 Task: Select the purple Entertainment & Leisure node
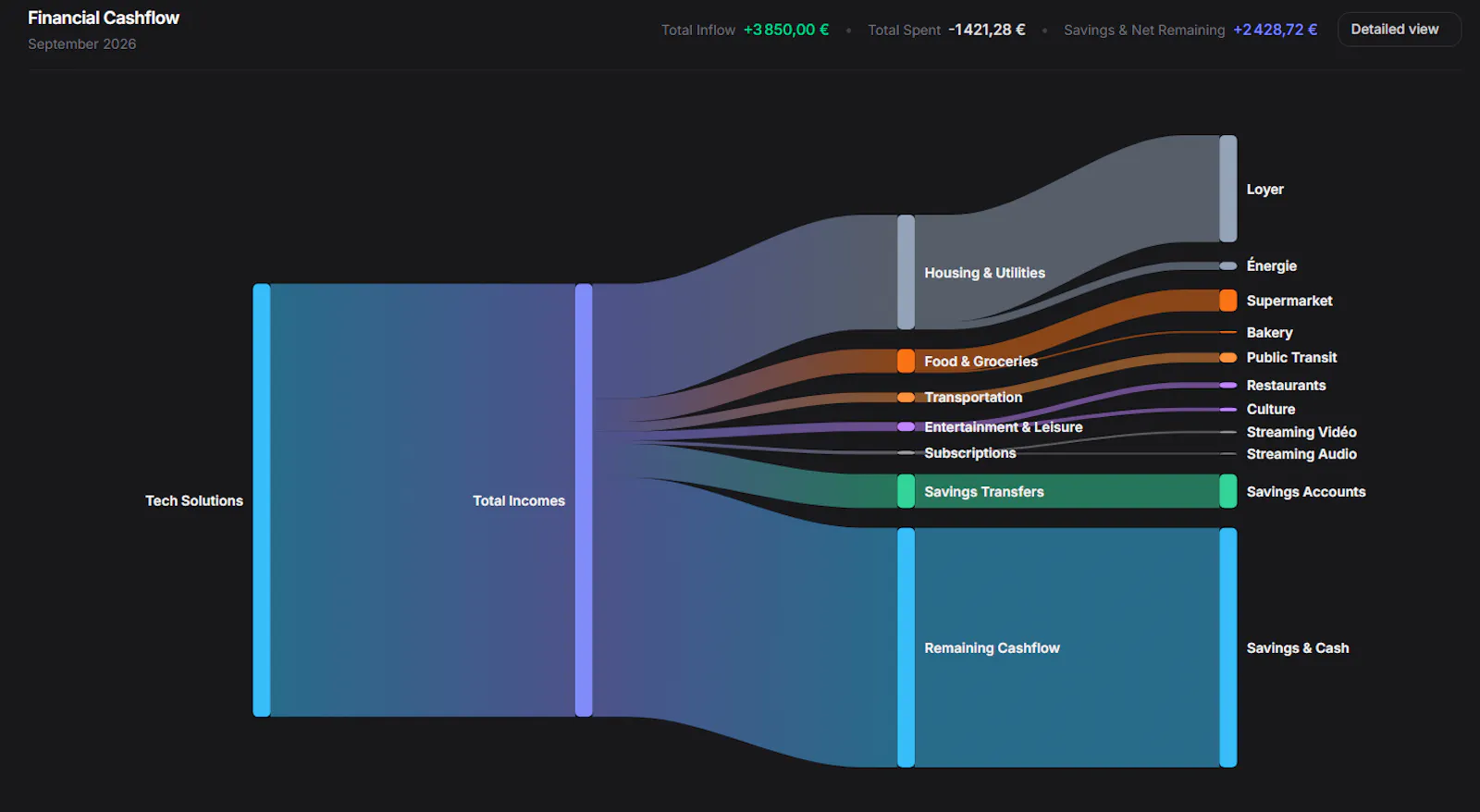906,427
